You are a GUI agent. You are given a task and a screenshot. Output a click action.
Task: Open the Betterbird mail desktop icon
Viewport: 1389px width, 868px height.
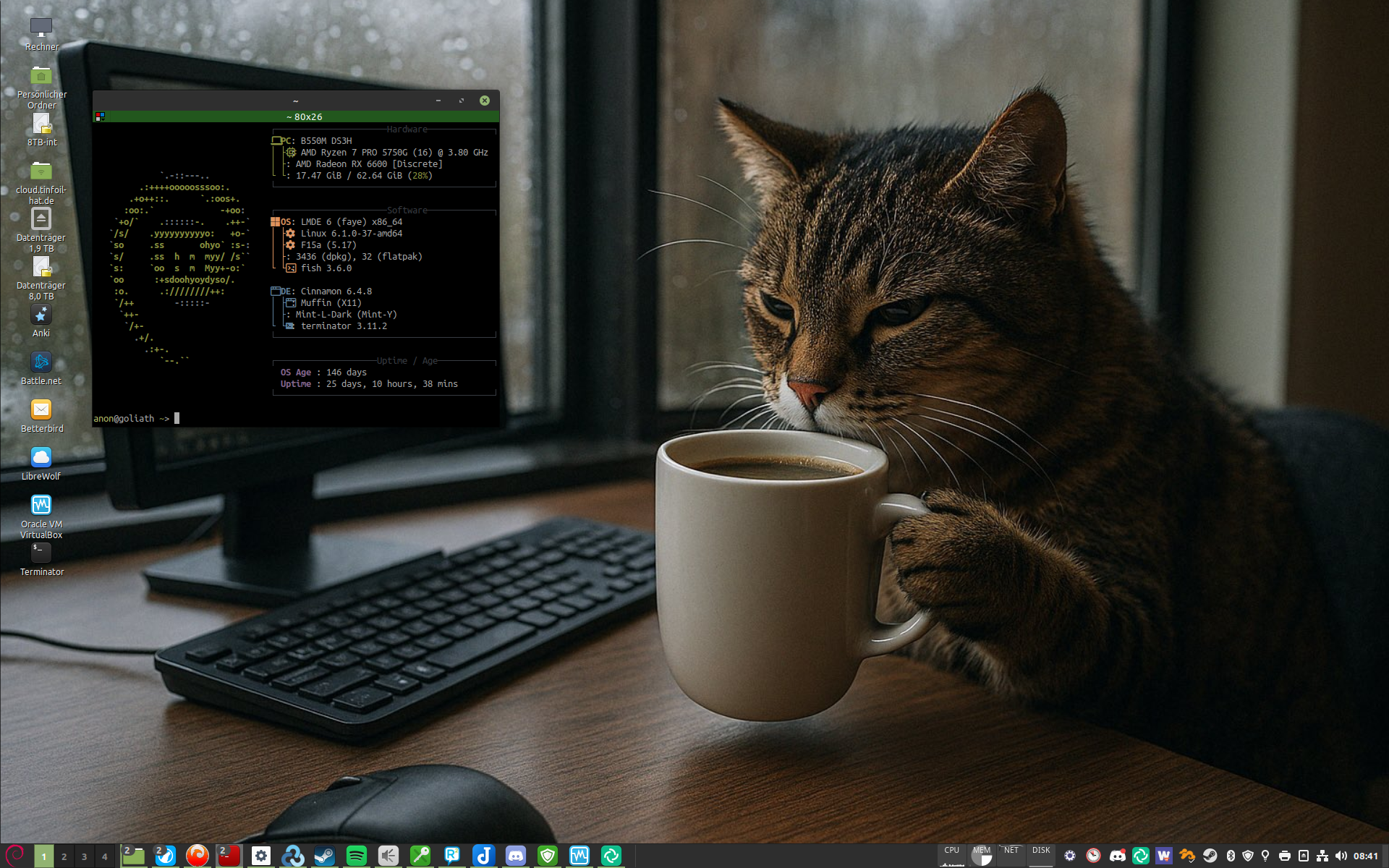[x=41, y=416]
